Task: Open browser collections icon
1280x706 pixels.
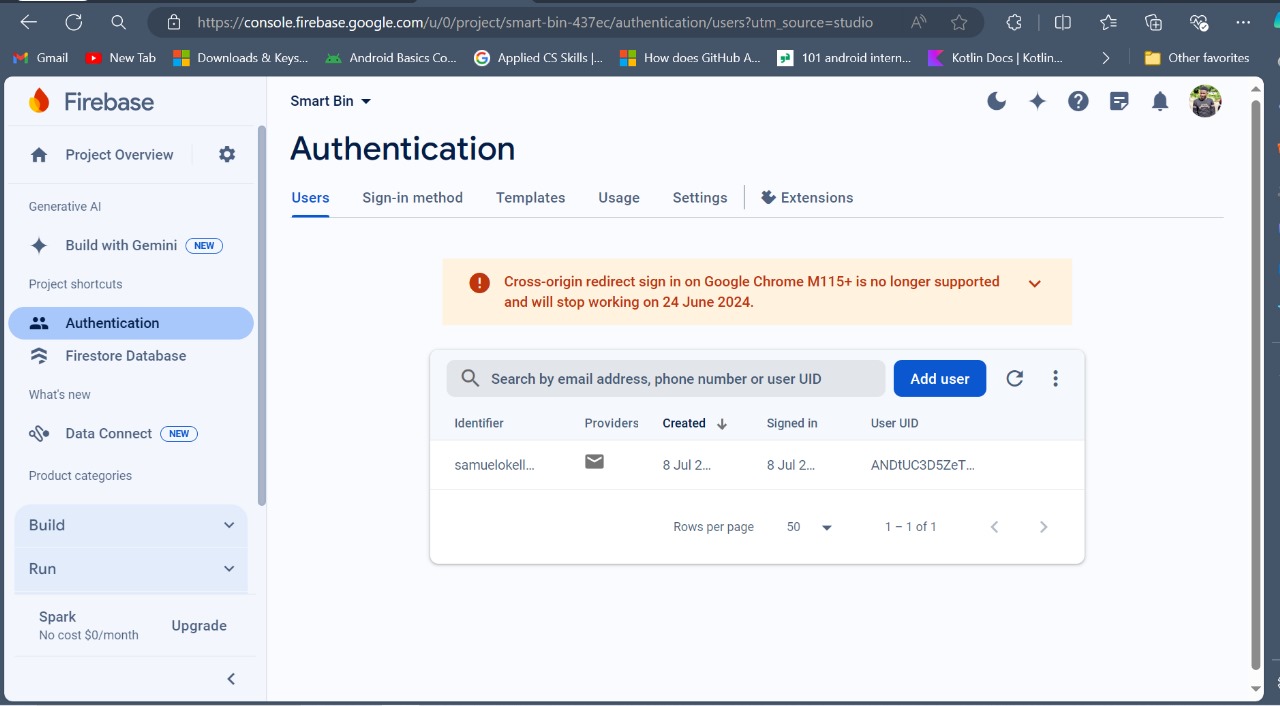Action: [1153, 22]
